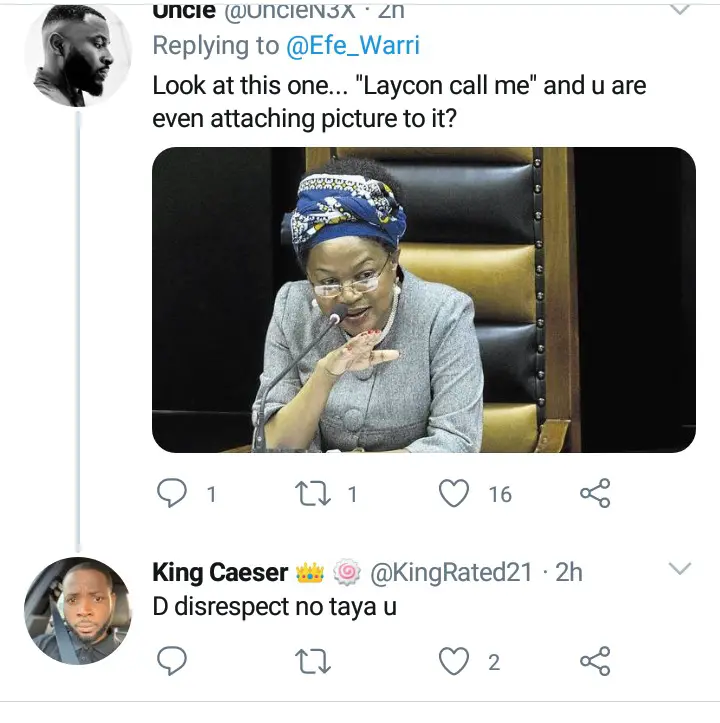Open King Caeser's profile by display name
This screenshot has width=720, height=723.
220,573
